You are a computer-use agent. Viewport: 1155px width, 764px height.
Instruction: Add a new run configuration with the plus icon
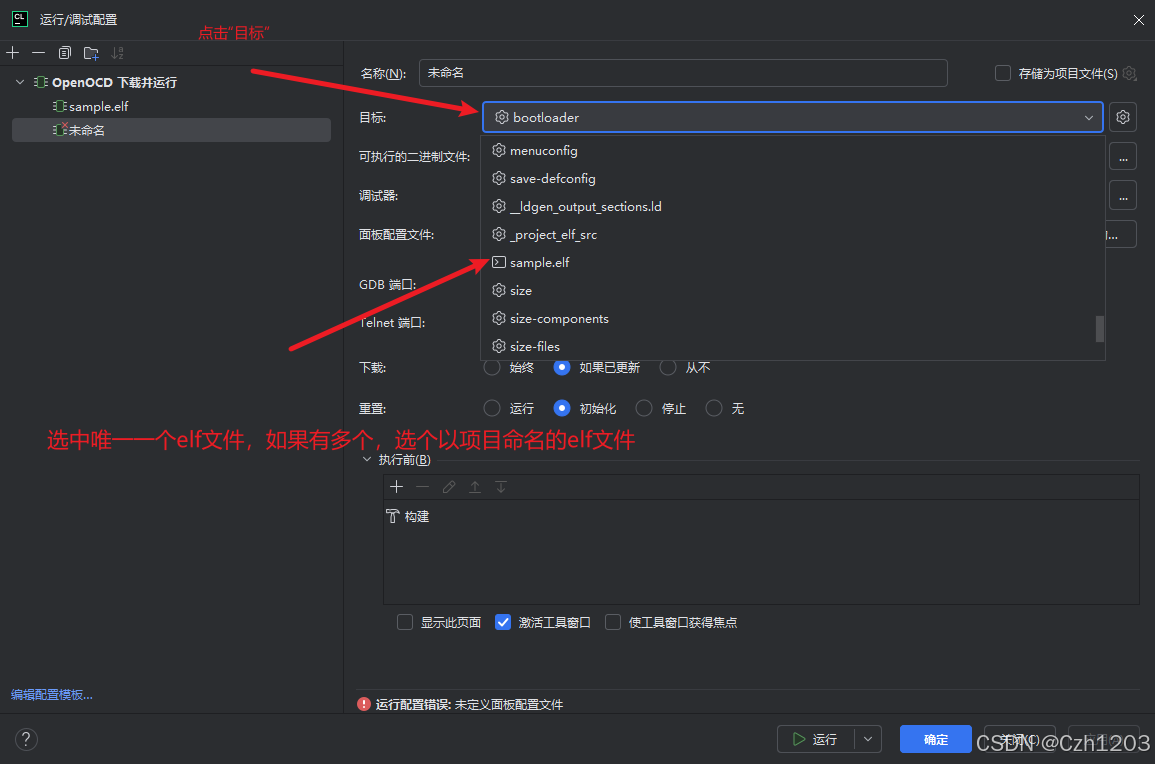point(13,52)
